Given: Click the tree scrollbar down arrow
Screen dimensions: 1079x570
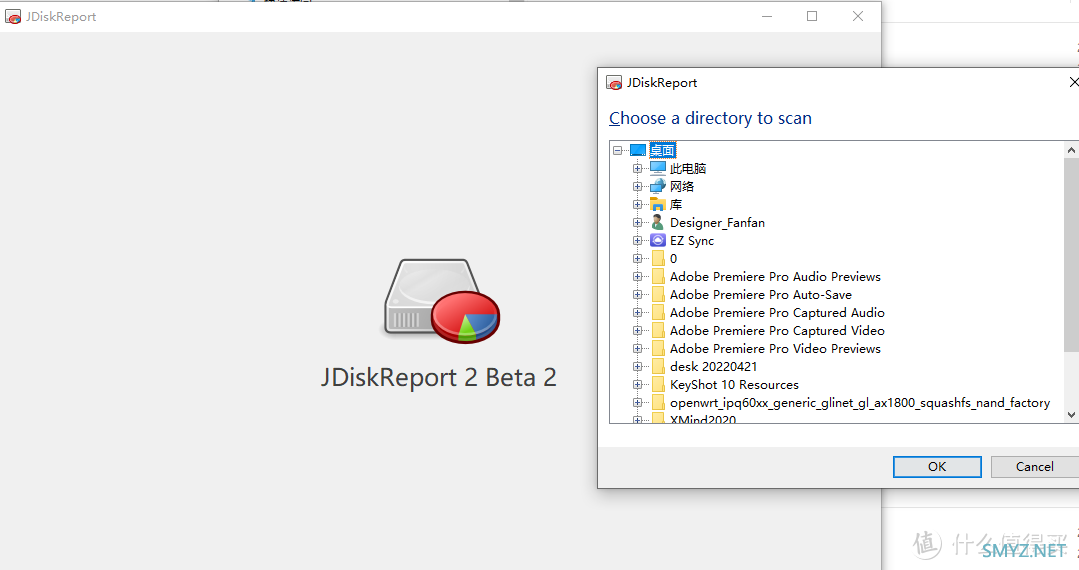Looking at the screenshot, I should coord(1071,414).
